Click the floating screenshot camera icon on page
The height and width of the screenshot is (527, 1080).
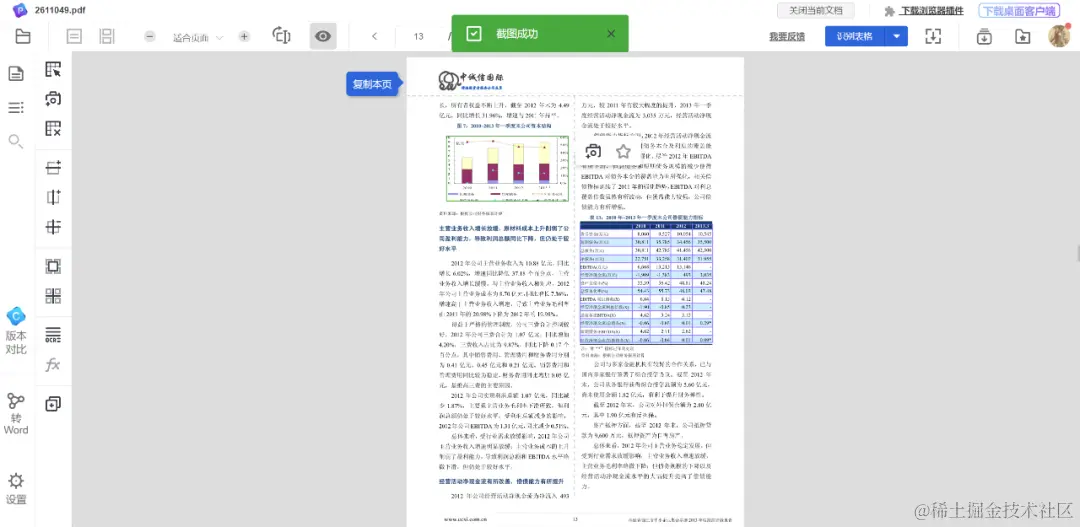pyautogui.click(x=593, y=152)
